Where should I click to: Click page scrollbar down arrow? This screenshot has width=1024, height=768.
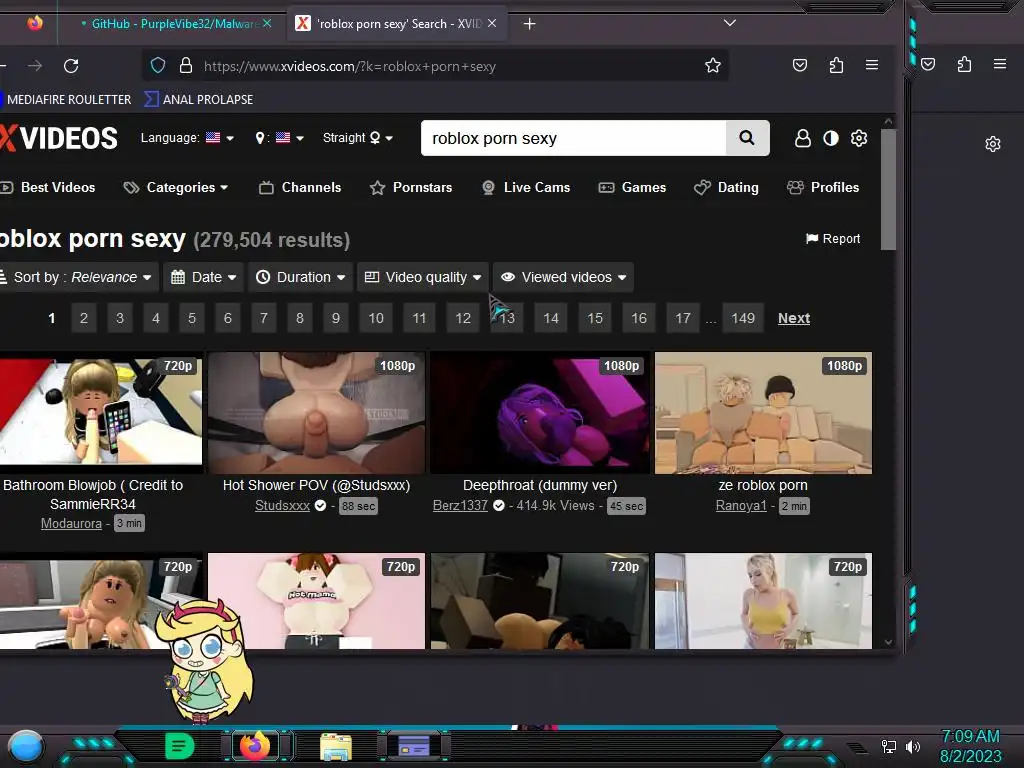click(888, 642)
